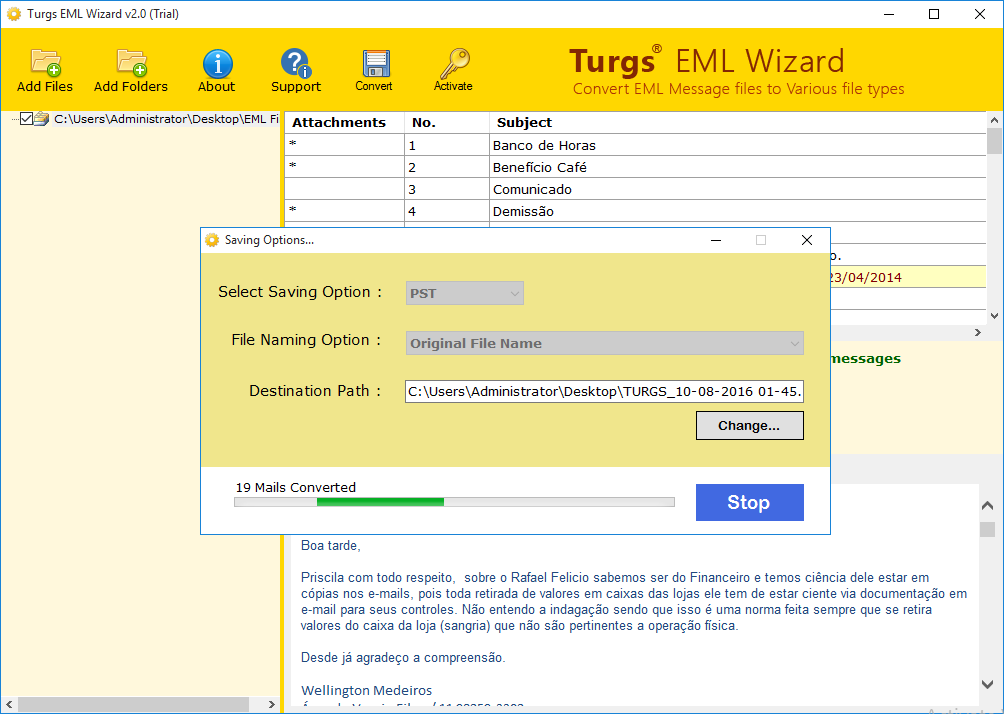This screenshot has height=714, width=1004.
Task: Click right arrow of email list horizontal scrollbar
Action: point(978,332)
